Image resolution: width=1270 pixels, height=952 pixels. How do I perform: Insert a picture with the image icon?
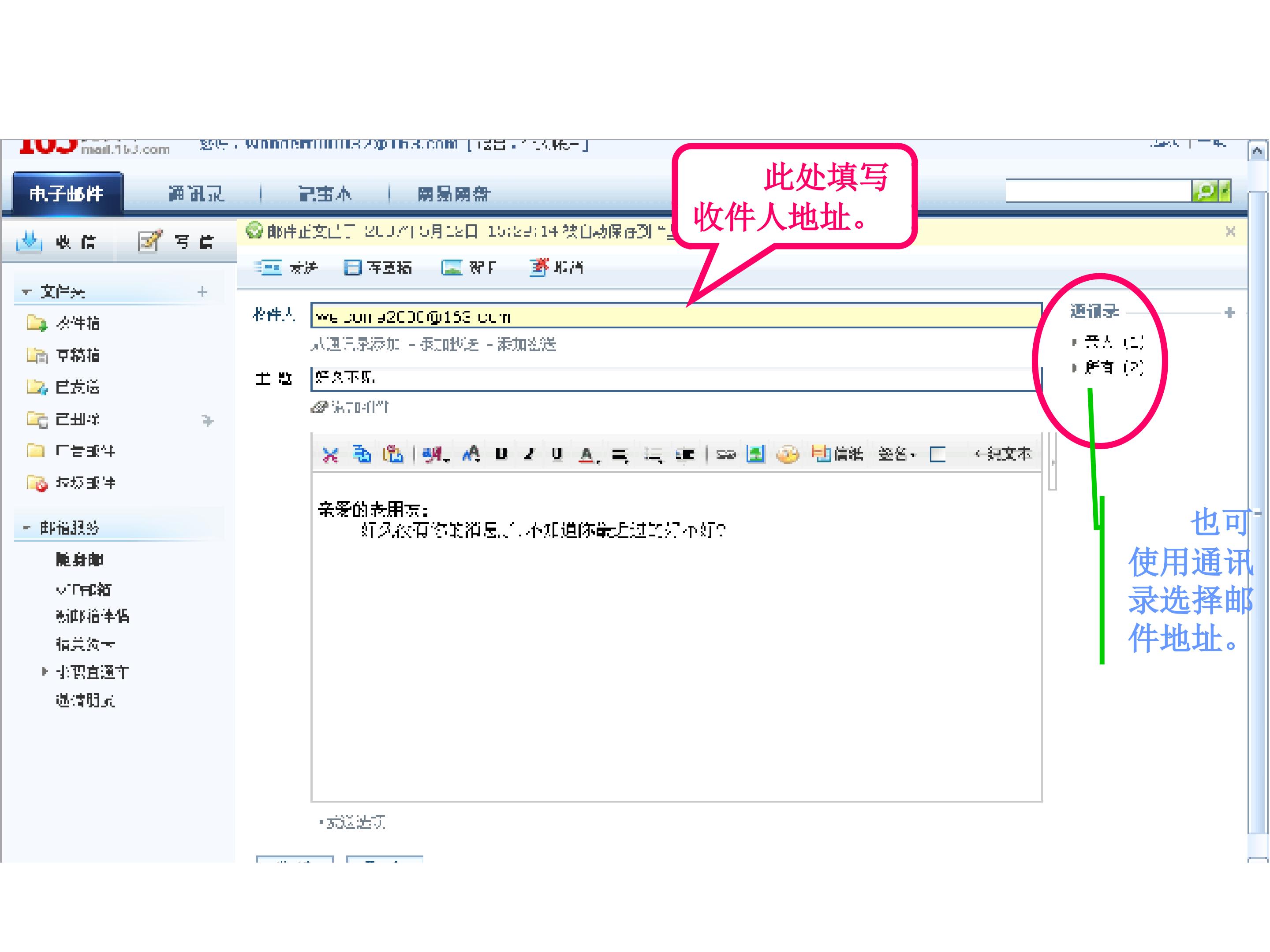(x=755, y=454)
